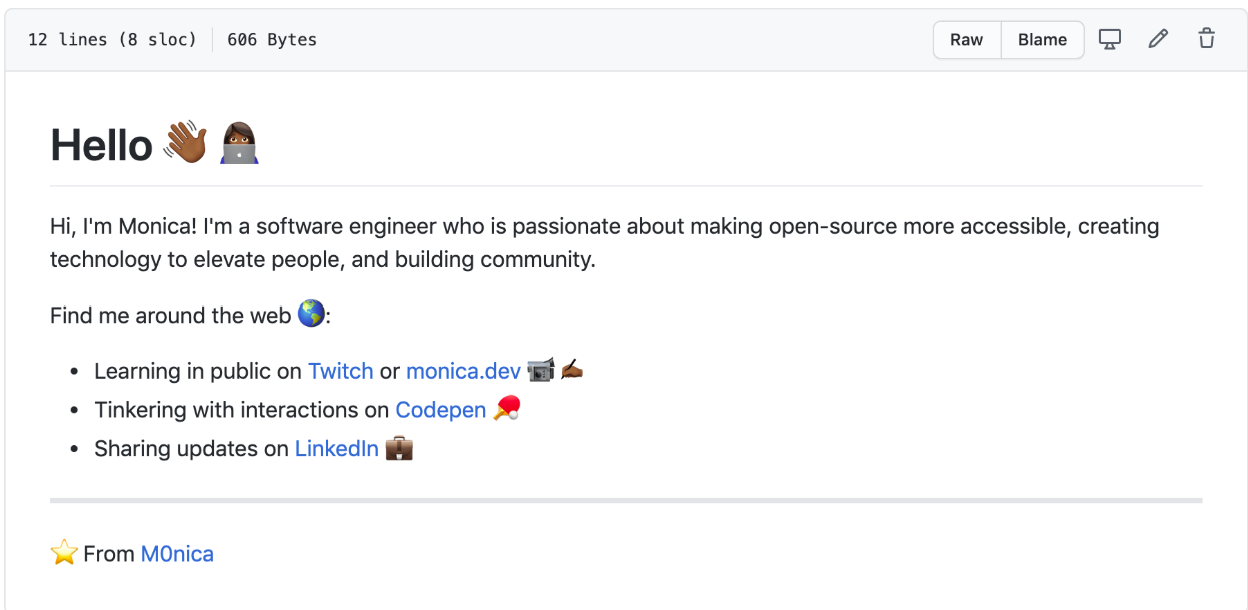The width and height of the screenshot is (1248, 610).
Task: Switch to the Blame view
Action: click(x=1042, y=39)
